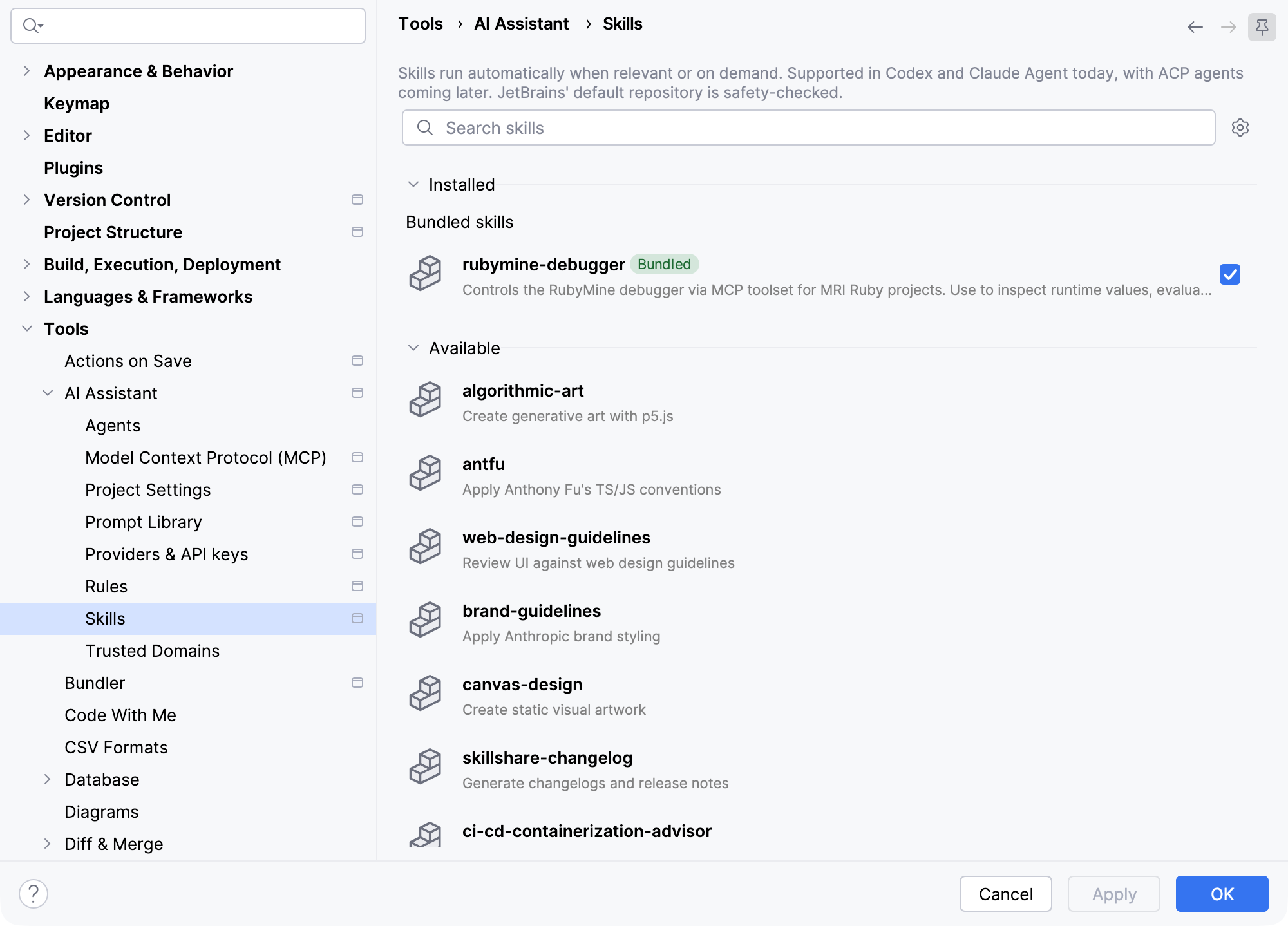
Task: Open the Plugins settings page
Action: click(73, 167)
